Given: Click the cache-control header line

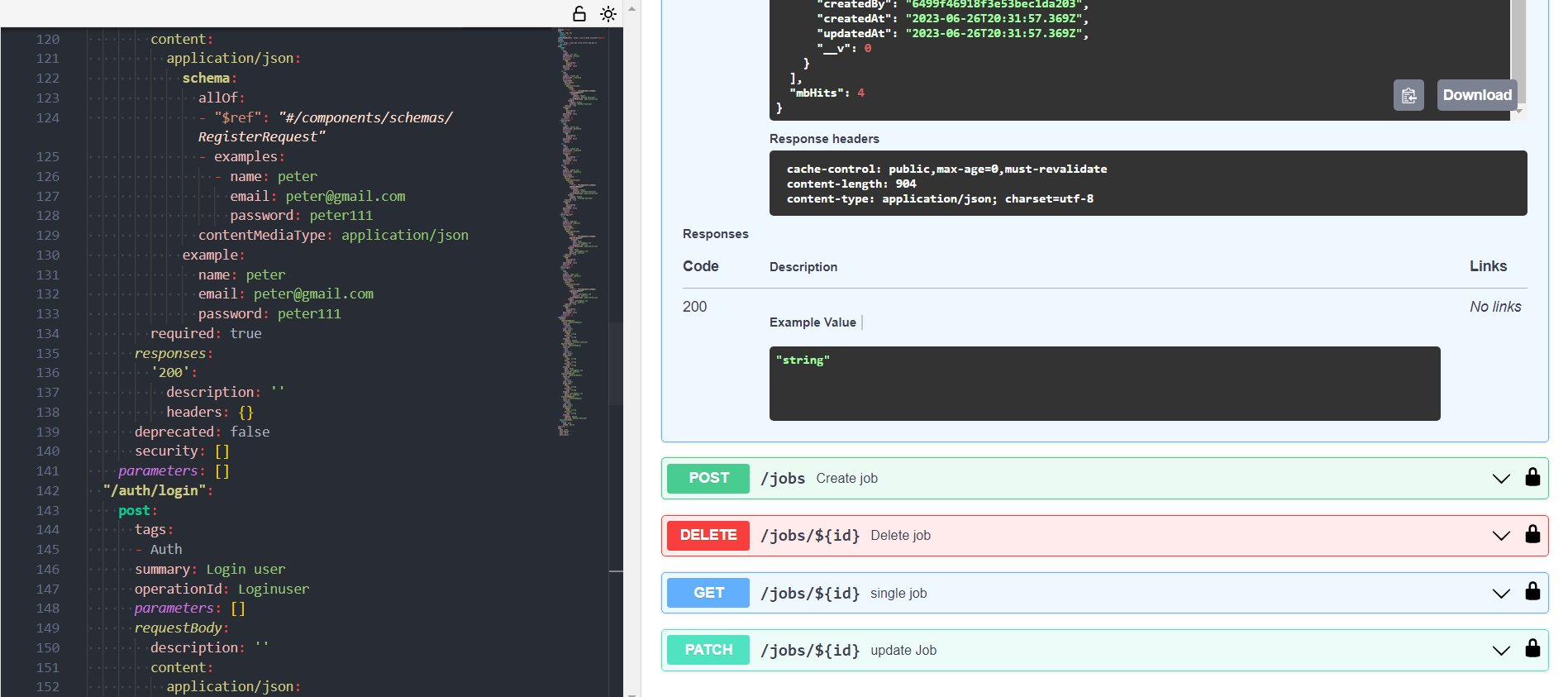Looking at the screenshot, I should pos(946,169).
